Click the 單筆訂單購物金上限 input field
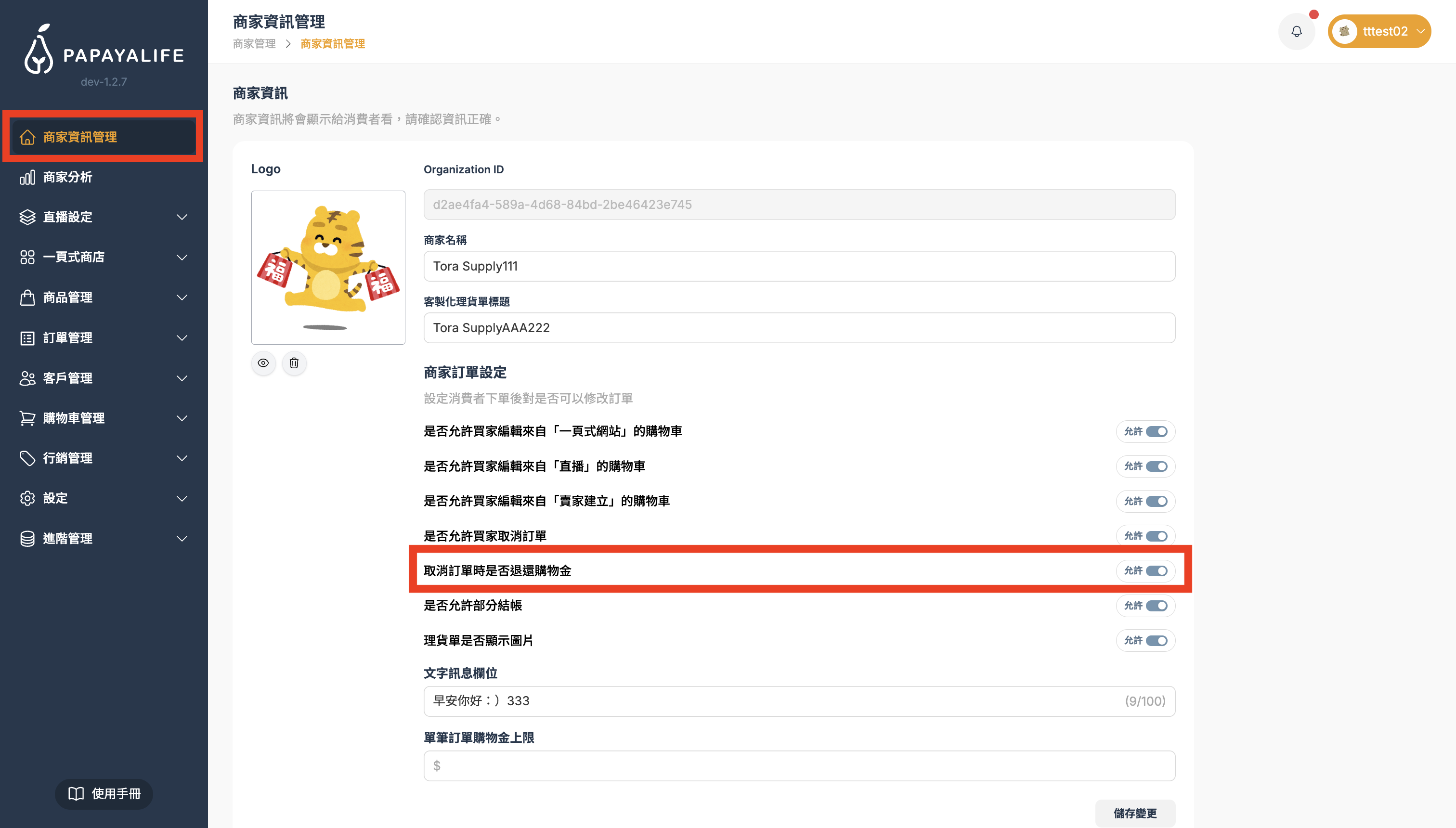1456x828 pixels. point(799,765)
